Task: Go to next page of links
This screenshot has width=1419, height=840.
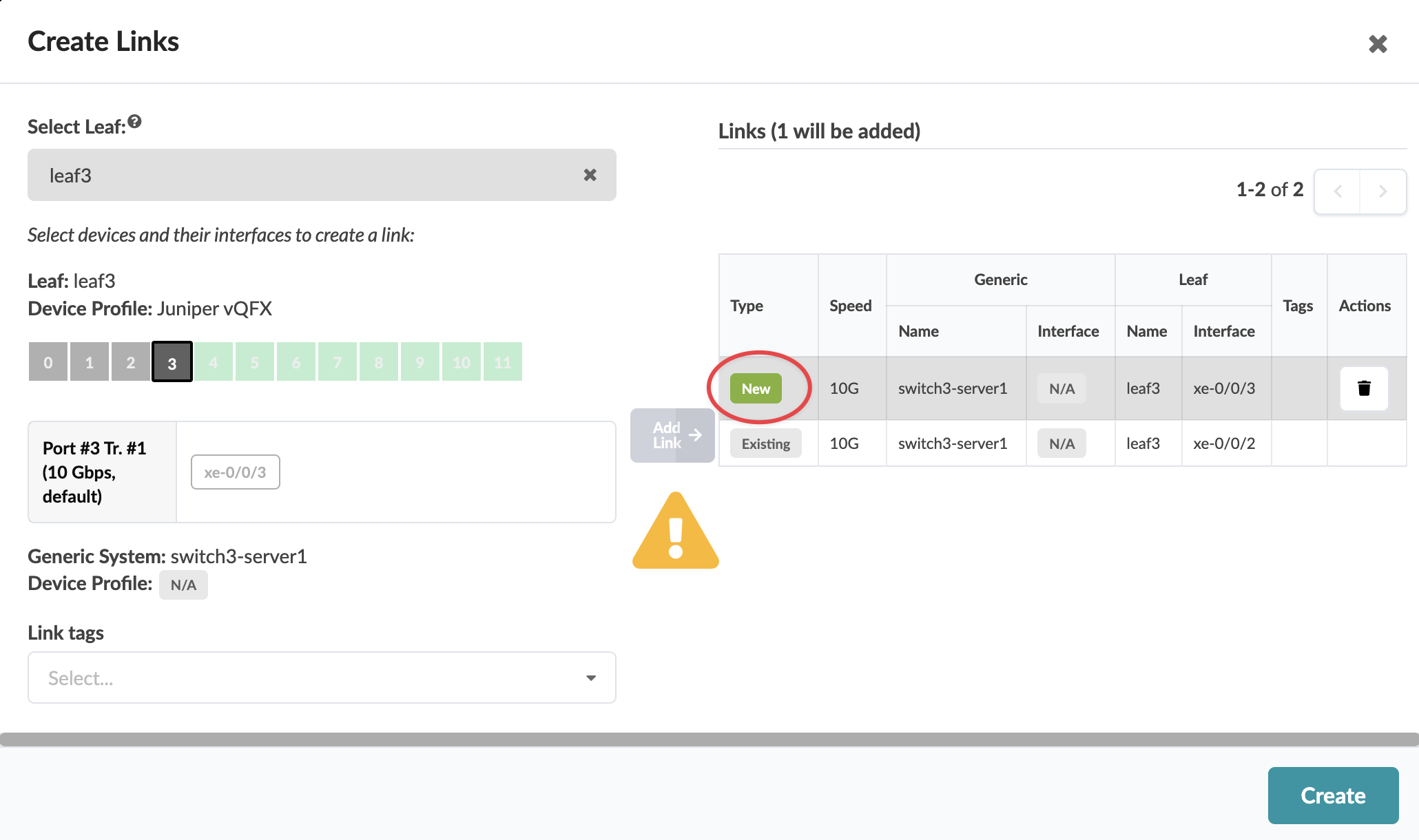Action: point(1382,191)
